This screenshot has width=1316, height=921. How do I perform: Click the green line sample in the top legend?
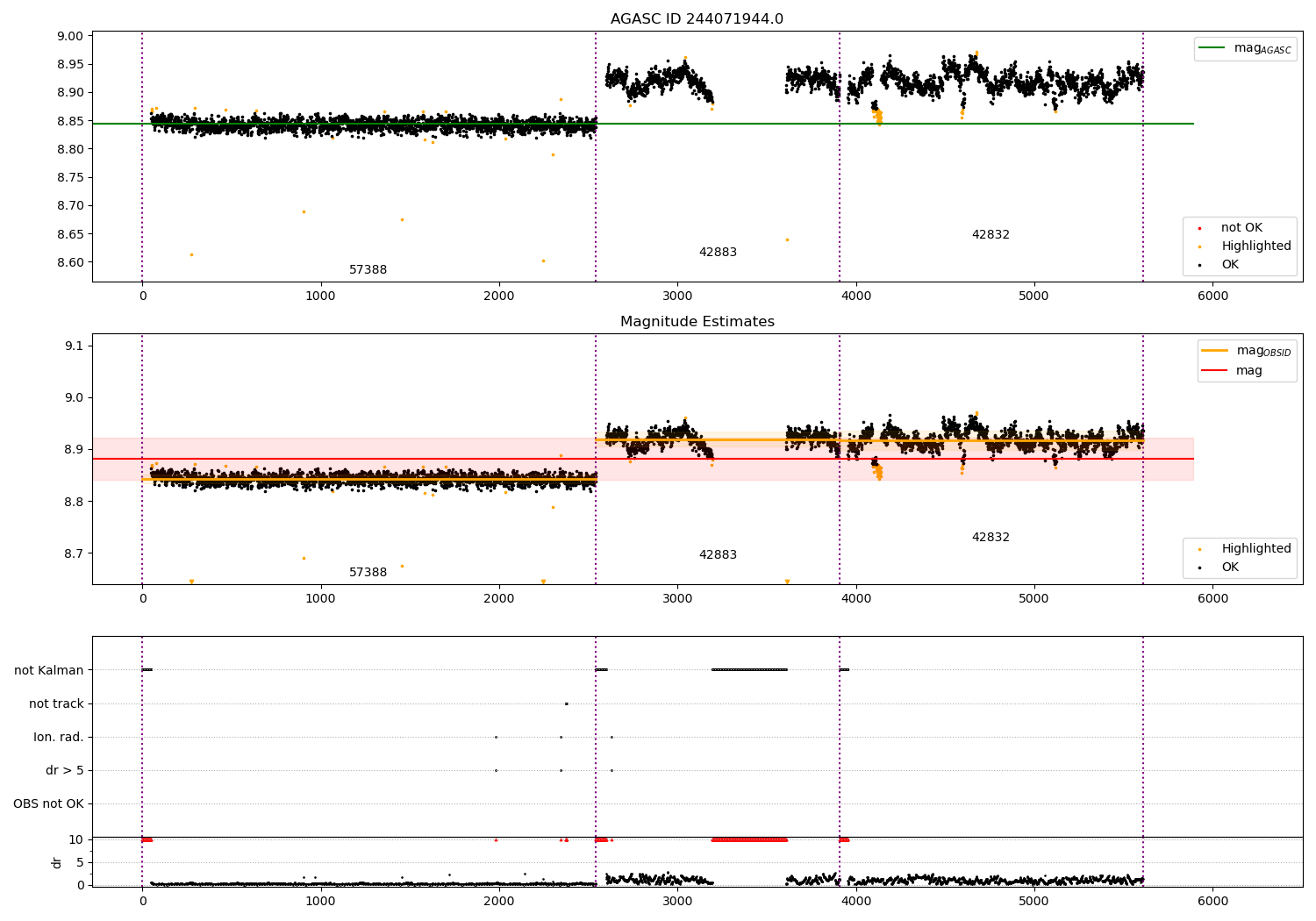[1212, 48]
